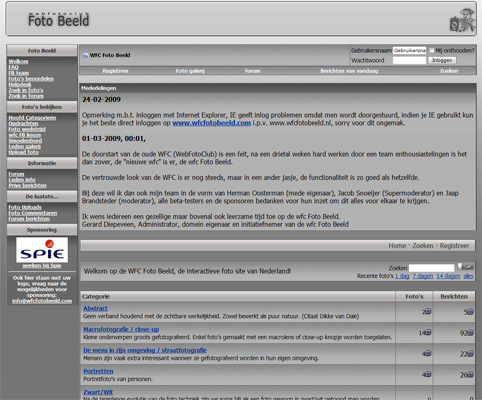Image resolution: width=482 pixels, height=400 pixels.
Task: Show alles recent photos
Action: click(468, 276)
